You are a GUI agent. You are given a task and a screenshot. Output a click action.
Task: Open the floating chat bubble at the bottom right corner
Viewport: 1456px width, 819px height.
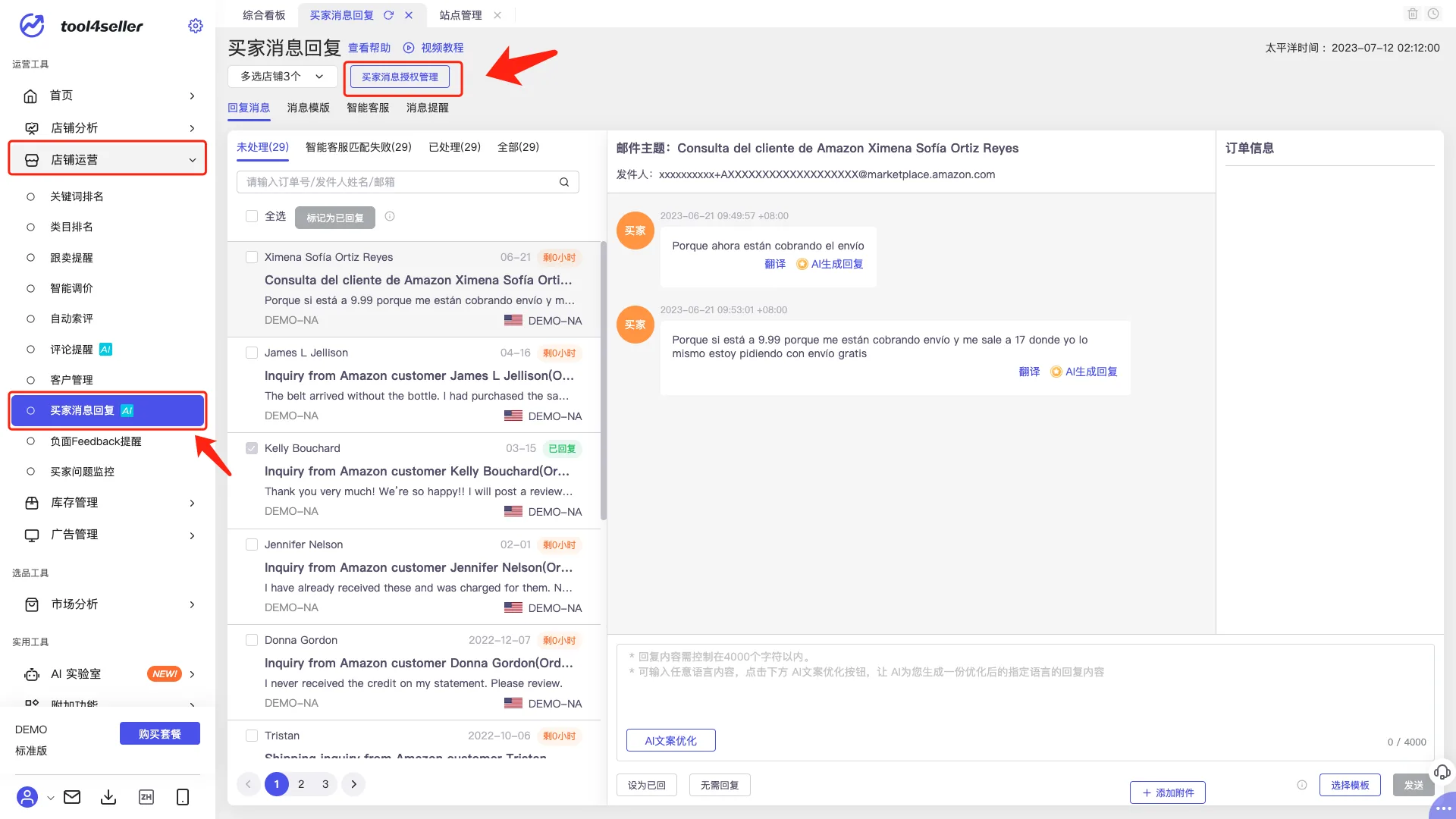coord(1443,807)
